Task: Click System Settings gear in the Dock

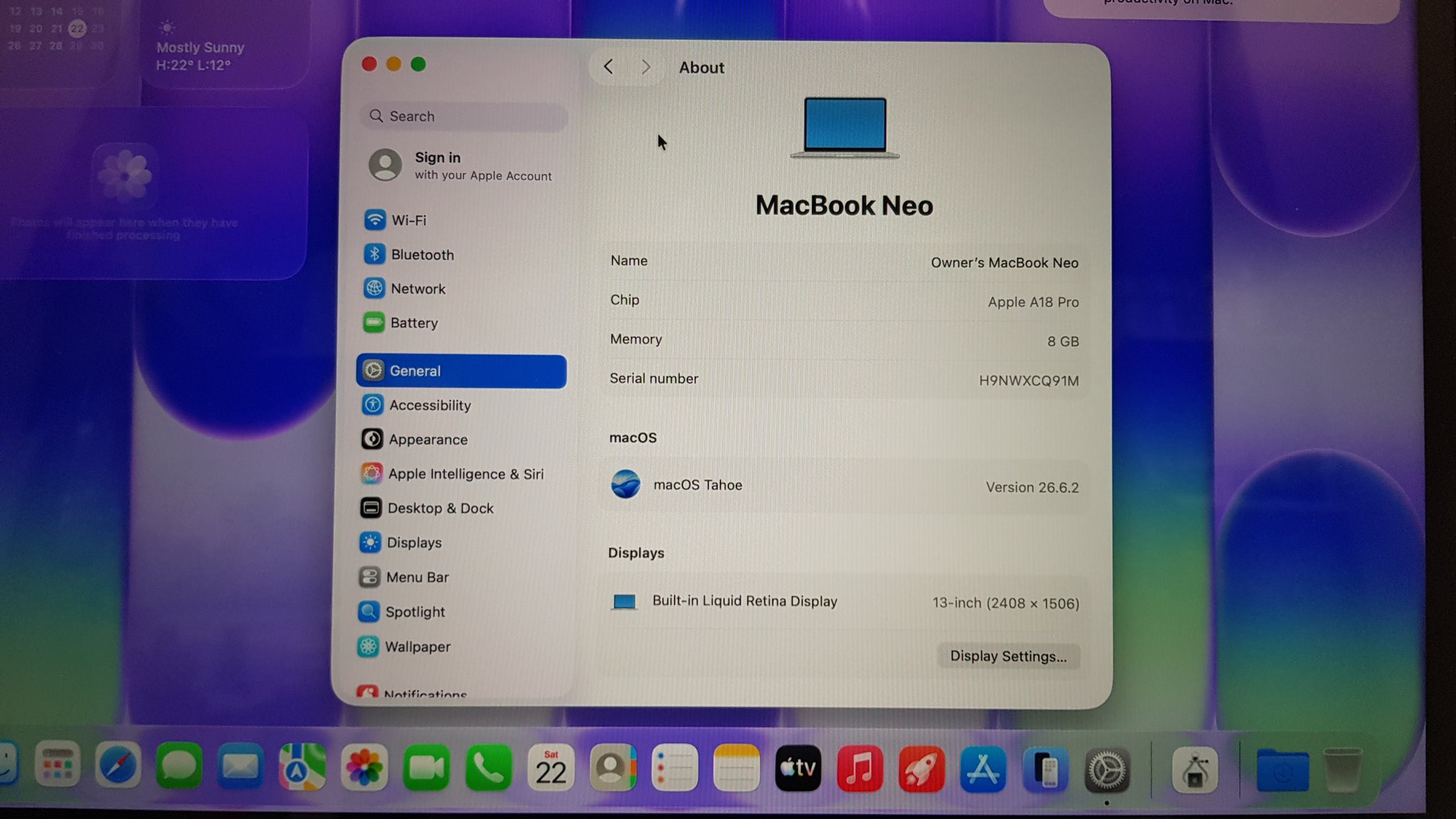Action: [x=1107, y=770]
